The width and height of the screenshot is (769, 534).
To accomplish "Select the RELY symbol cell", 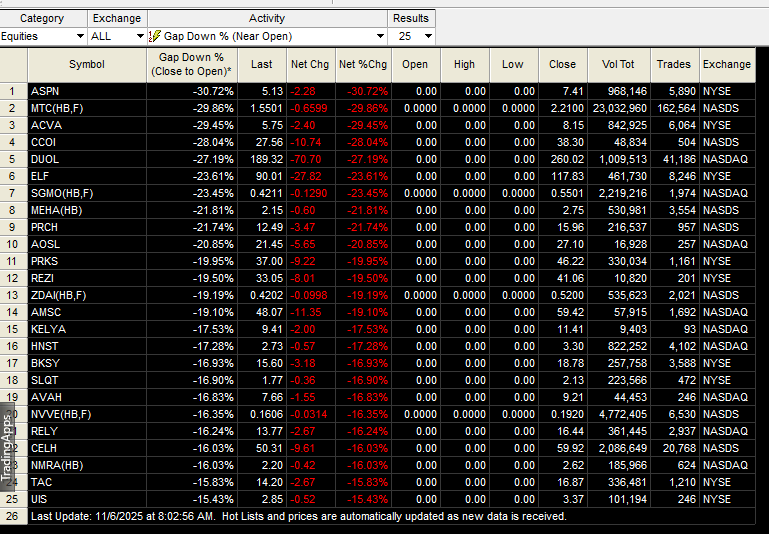I will pos(87,432).
